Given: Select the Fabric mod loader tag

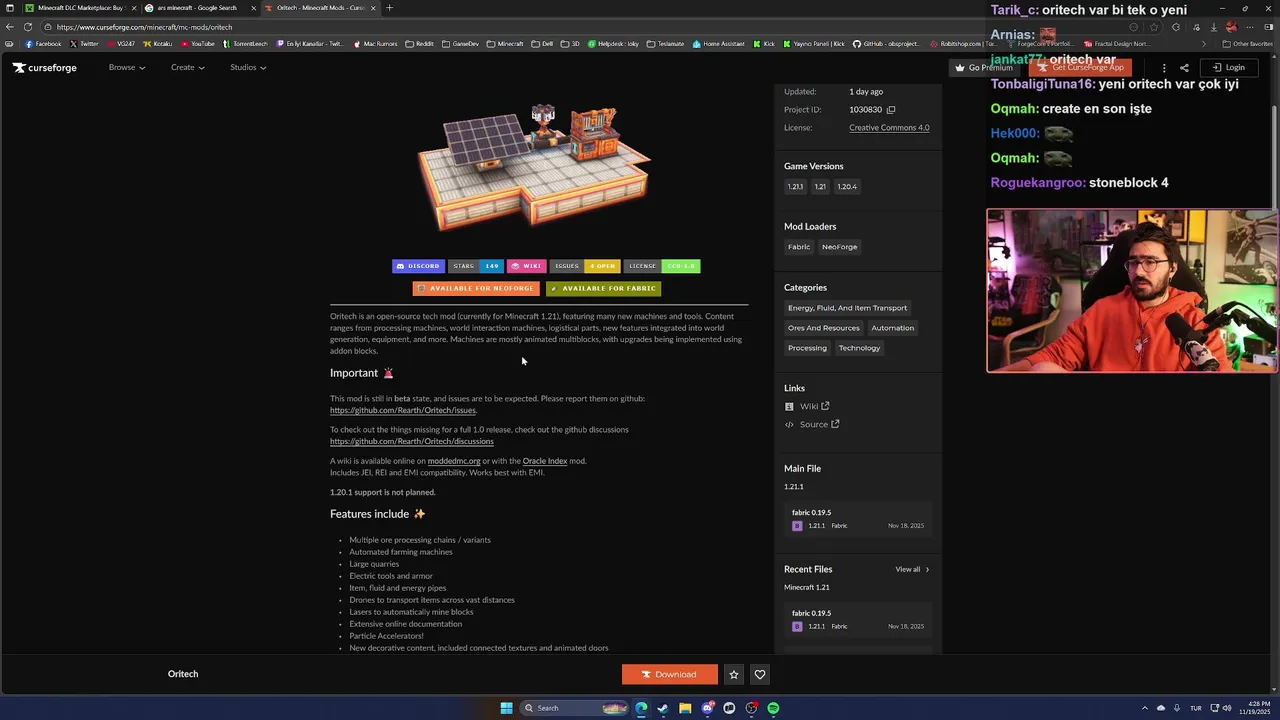Looking at the screenshot, I should 799,247.
